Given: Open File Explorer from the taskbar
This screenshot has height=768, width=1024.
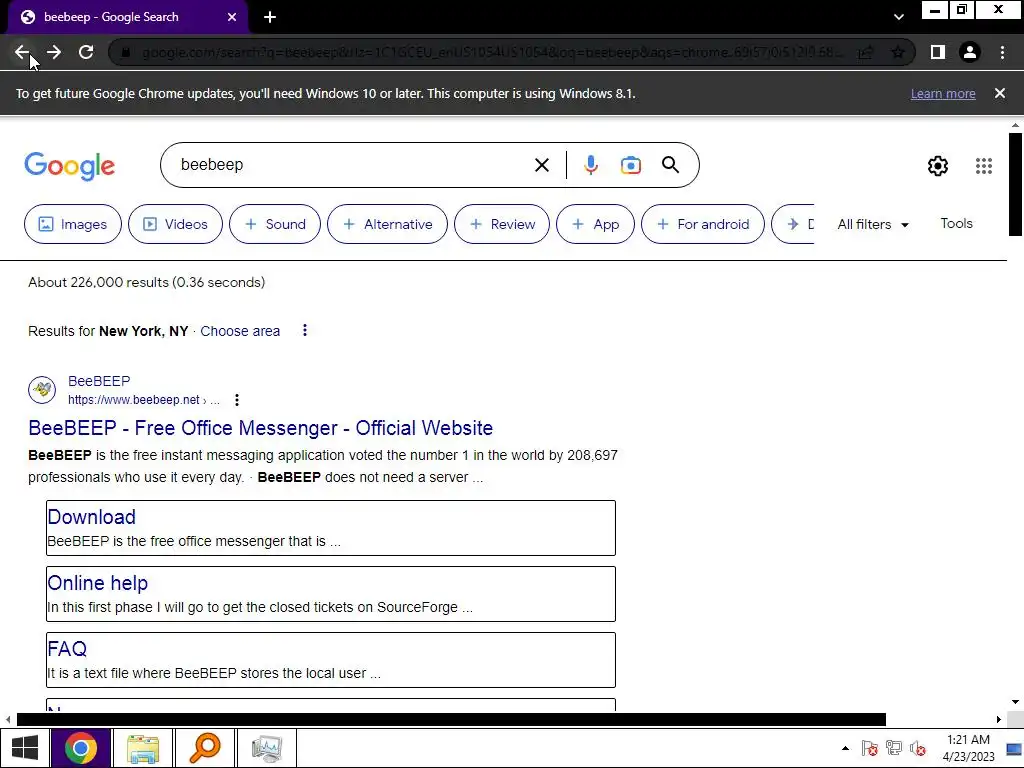Looking at the screenshot, I should coord(143,748).
